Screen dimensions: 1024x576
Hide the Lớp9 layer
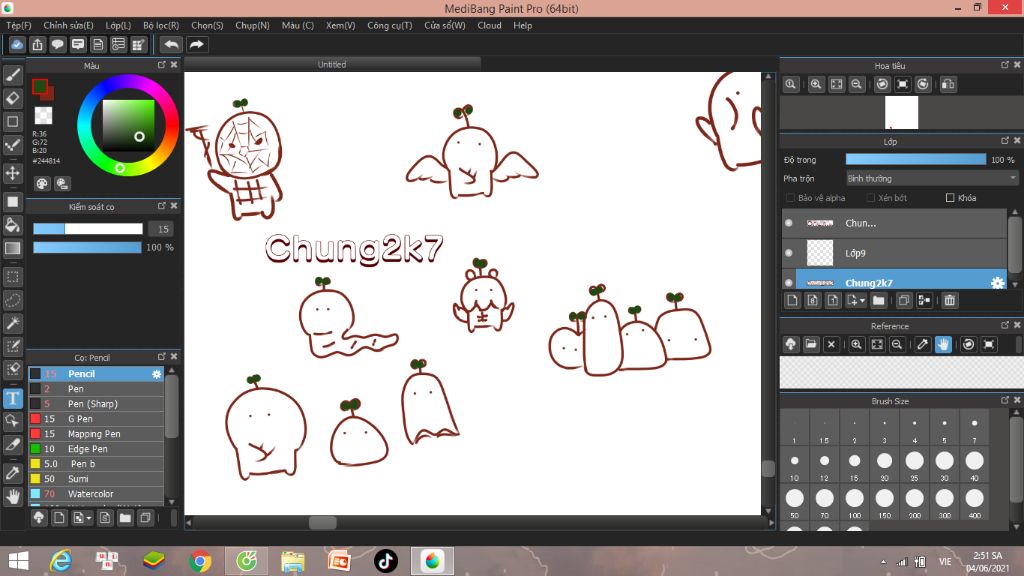(x=789, y=253)
